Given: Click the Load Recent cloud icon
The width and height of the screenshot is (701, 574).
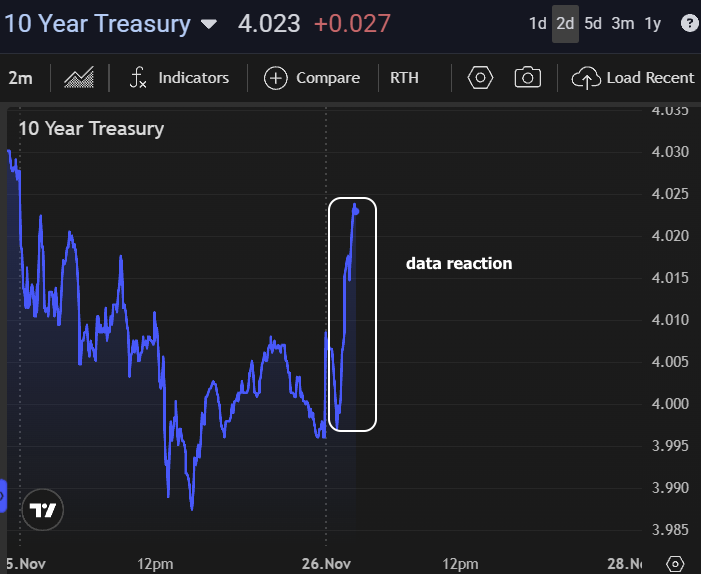Looking at the screenshot, I should tap(585, 78).
